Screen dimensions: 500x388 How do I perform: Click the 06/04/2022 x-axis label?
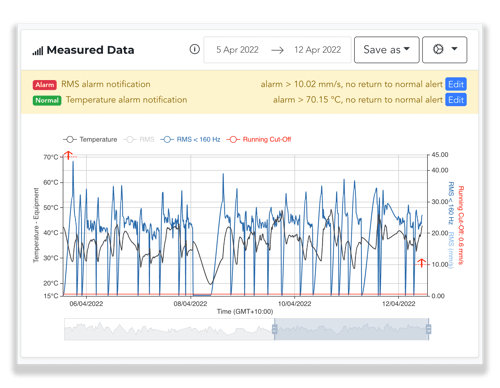click(86, 304)
